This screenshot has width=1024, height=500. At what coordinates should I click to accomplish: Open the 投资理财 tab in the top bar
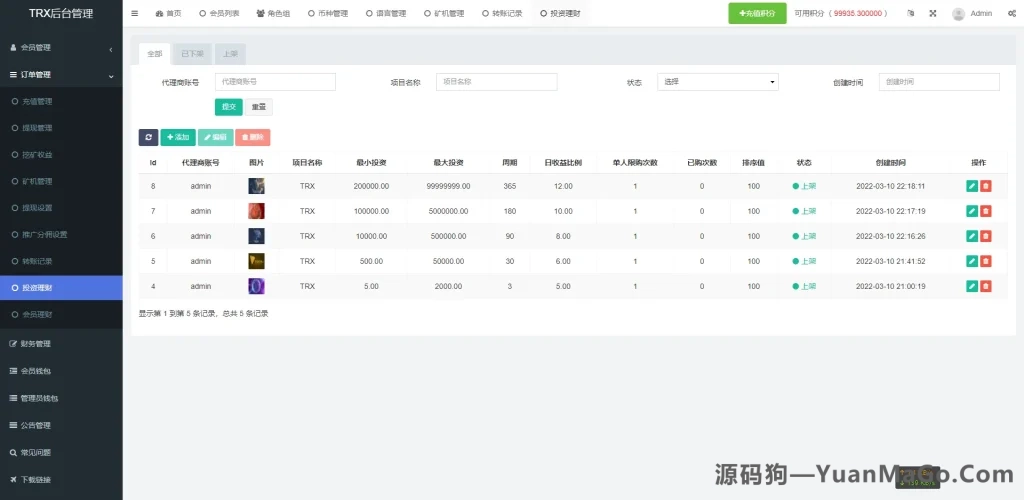pos(560,13)
